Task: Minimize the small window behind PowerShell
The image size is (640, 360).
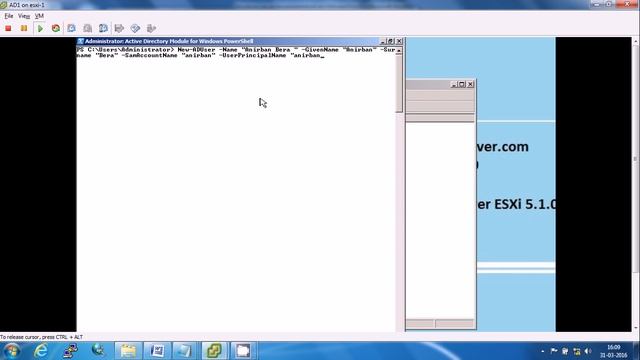Action: click(454, 84)
